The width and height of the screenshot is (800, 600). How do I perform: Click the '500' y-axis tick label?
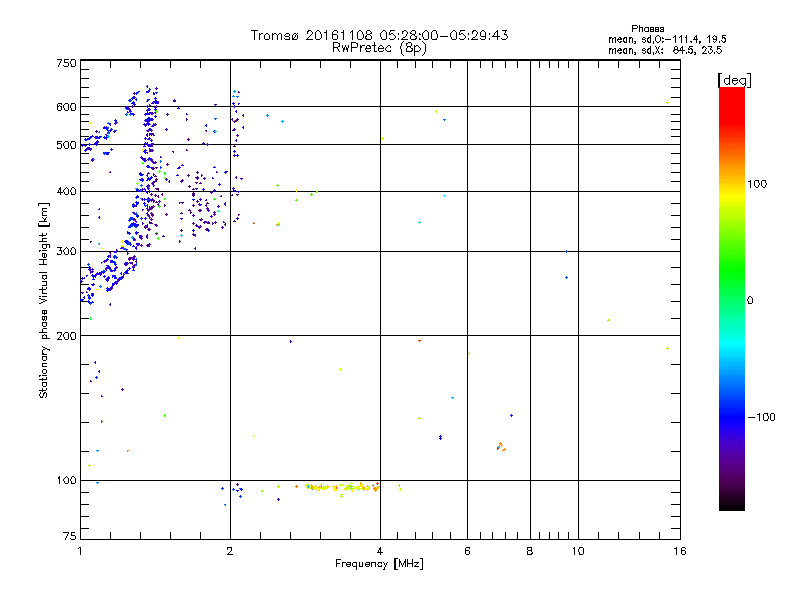click(x=66, y=145)
